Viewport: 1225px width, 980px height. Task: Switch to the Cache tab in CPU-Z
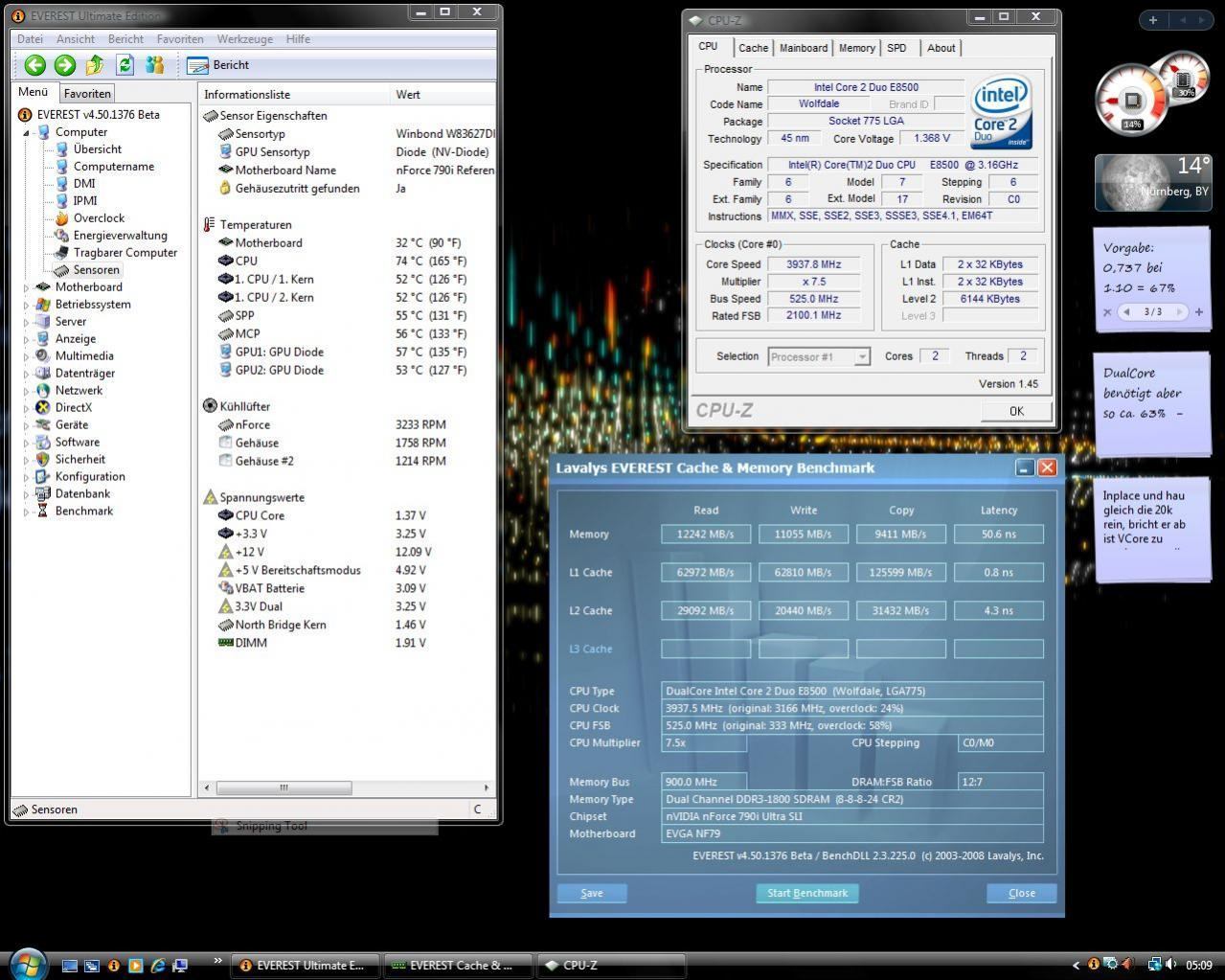point(753,48)
